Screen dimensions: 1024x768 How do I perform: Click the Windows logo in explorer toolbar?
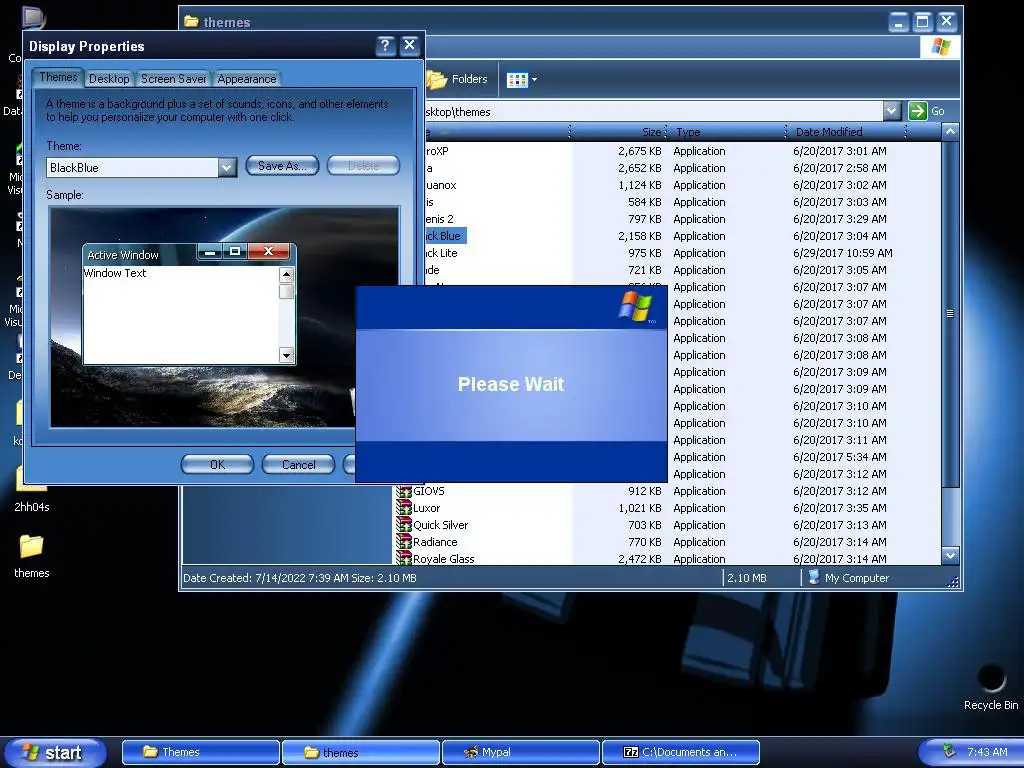click(x=940, y=47)
